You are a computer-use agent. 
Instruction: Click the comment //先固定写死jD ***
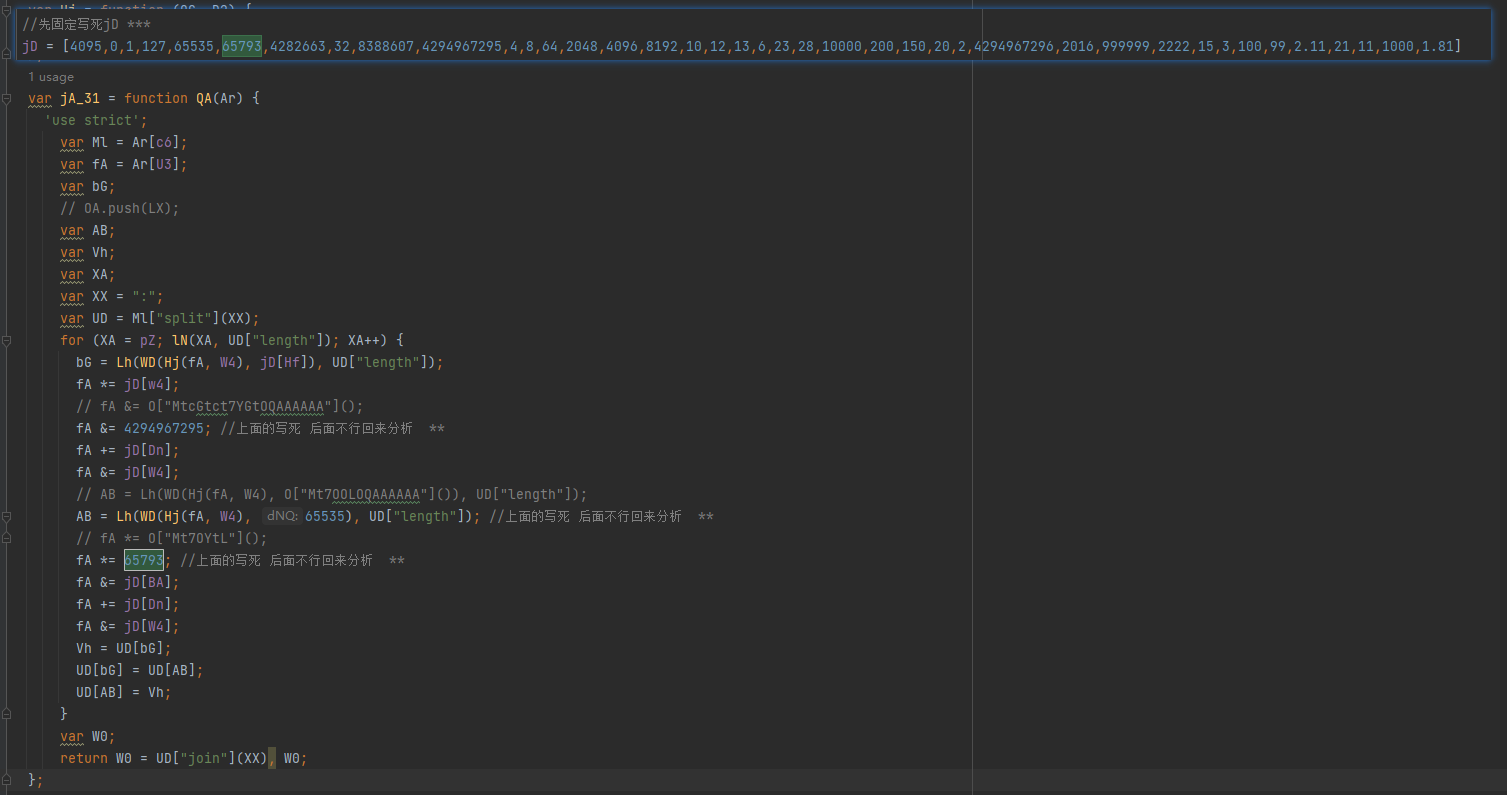(x=87, y=24)
